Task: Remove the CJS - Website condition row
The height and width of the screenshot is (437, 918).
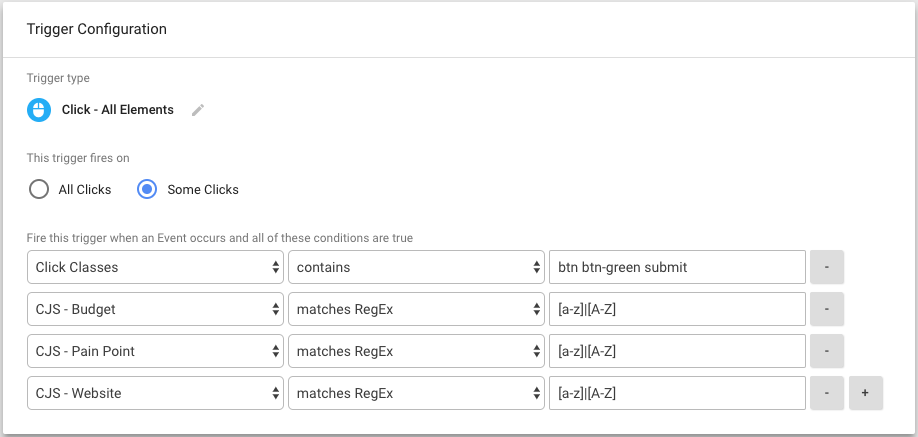Action: pos(827,393)
